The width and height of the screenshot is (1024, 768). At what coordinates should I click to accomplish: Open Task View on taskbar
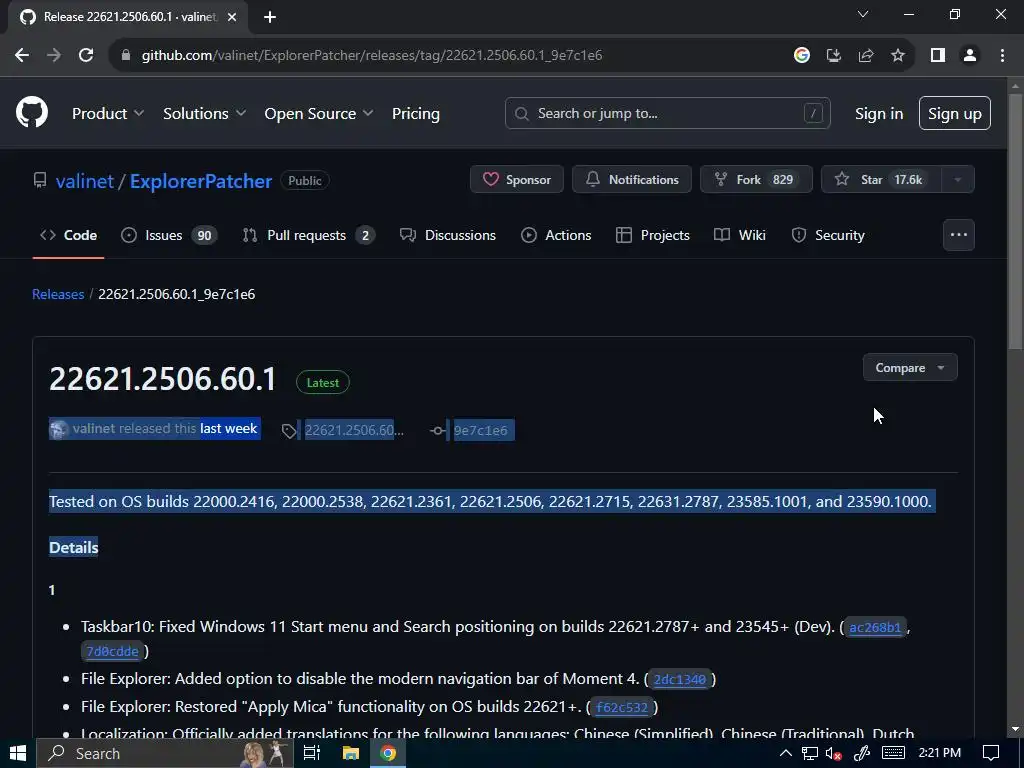[x=312, y=754]
